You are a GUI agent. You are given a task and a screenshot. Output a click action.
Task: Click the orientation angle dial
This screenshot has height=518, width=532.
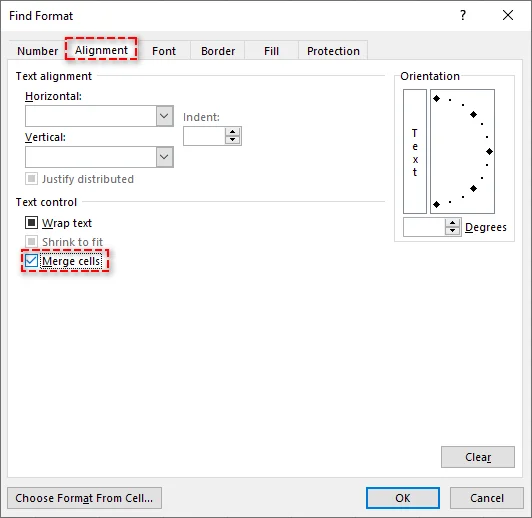tap(462, 151)
